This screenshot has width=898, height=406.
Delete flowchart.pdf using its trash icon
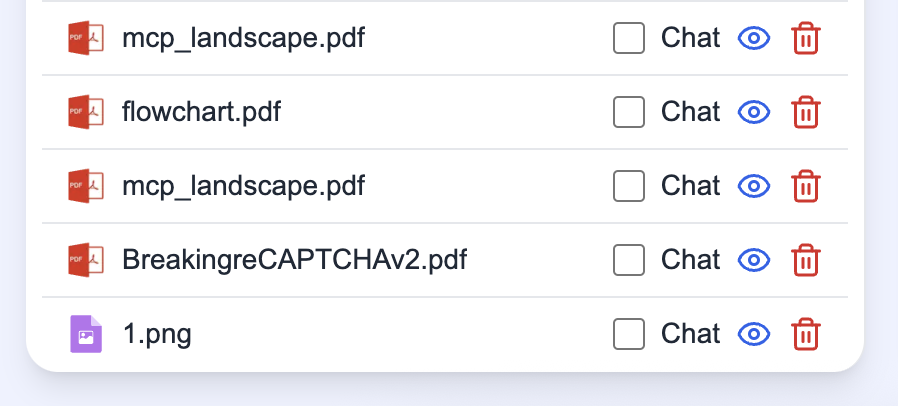tap(806, 112)
